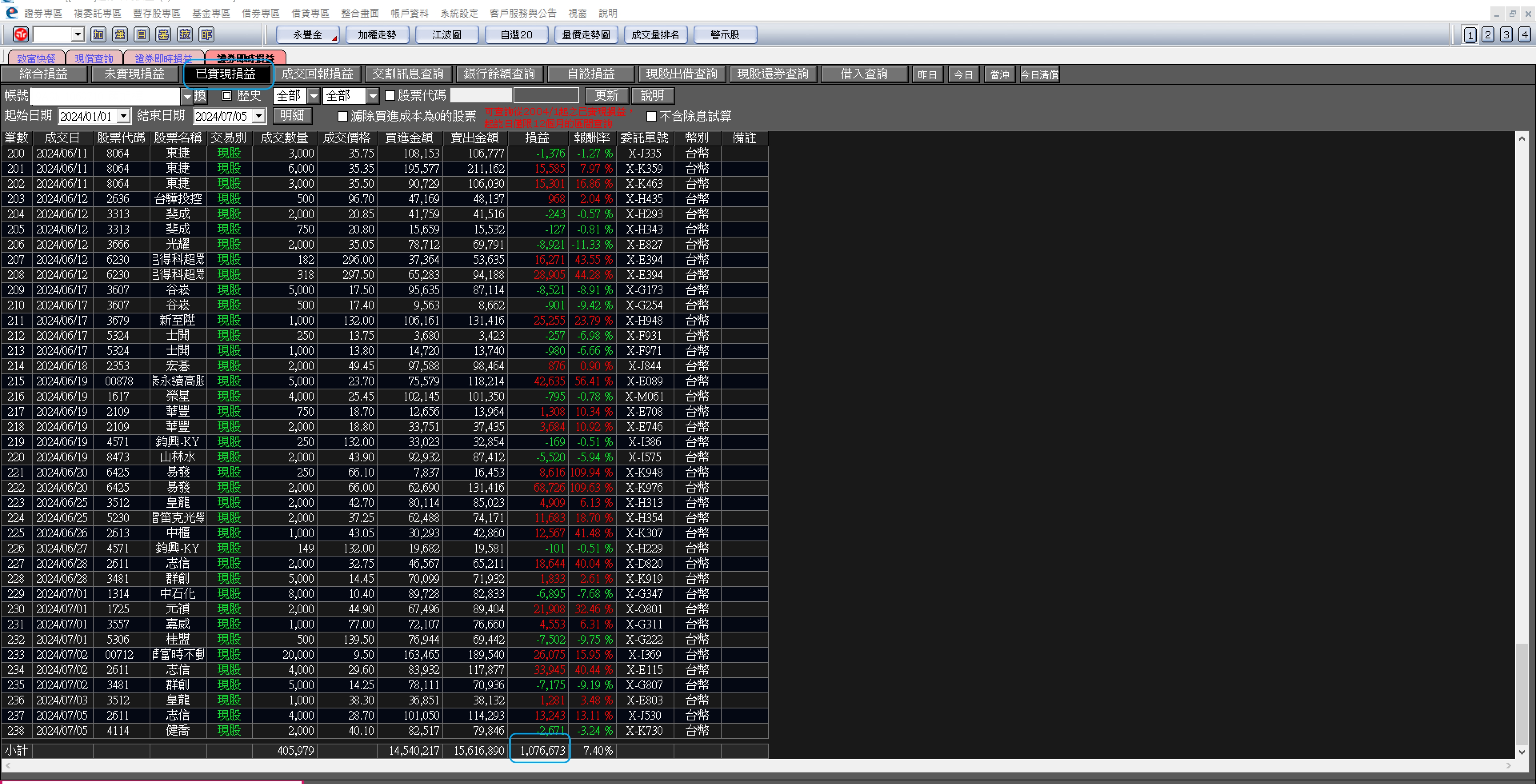Click the horizontal scrollbar right arrow
Screen dimensions: 1536x784
tap(1509, 765)
